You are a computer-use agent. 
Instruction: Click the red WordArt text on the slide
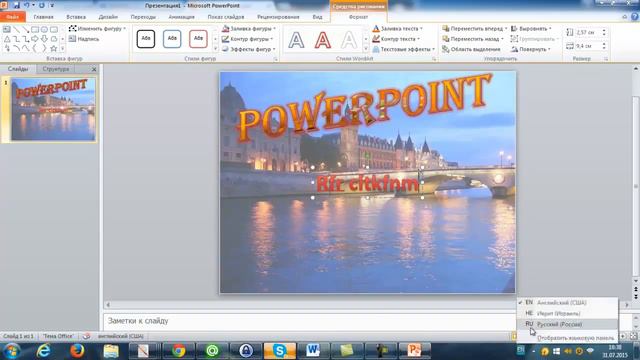[367, 184]
